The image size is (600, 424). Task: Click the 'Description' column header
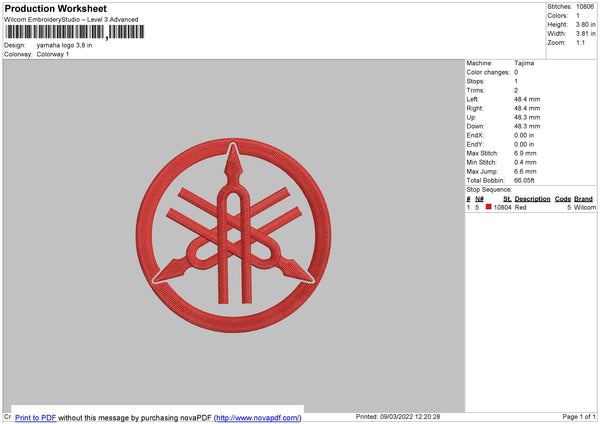click(532, 199)
